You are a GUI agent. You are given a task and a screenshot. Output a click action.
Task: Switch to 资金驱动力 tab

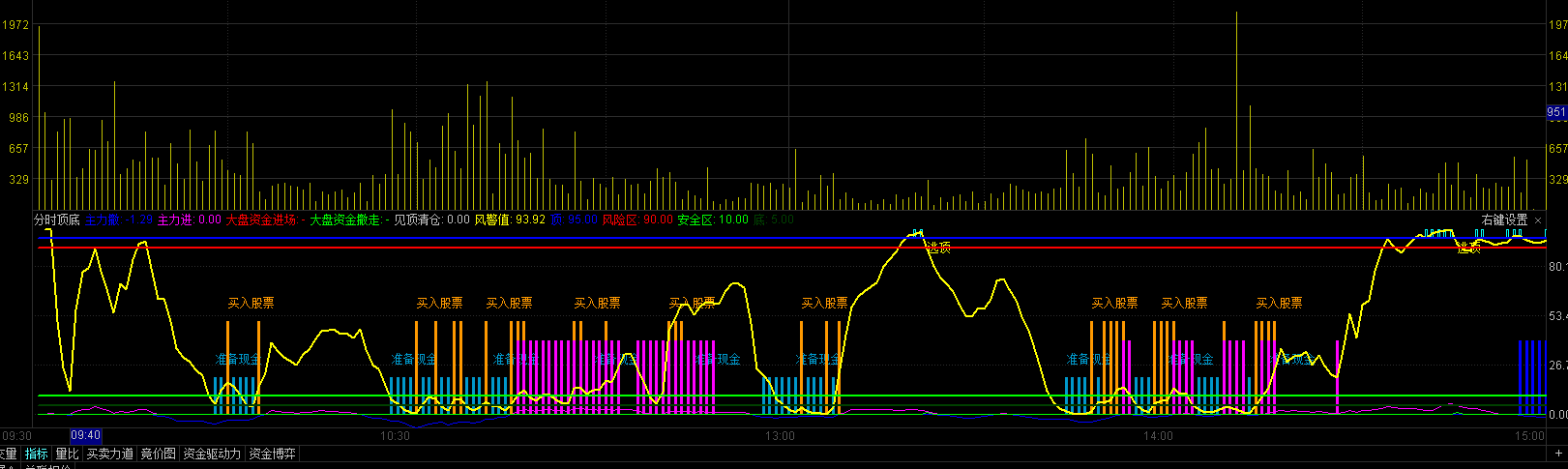[212, 454]
